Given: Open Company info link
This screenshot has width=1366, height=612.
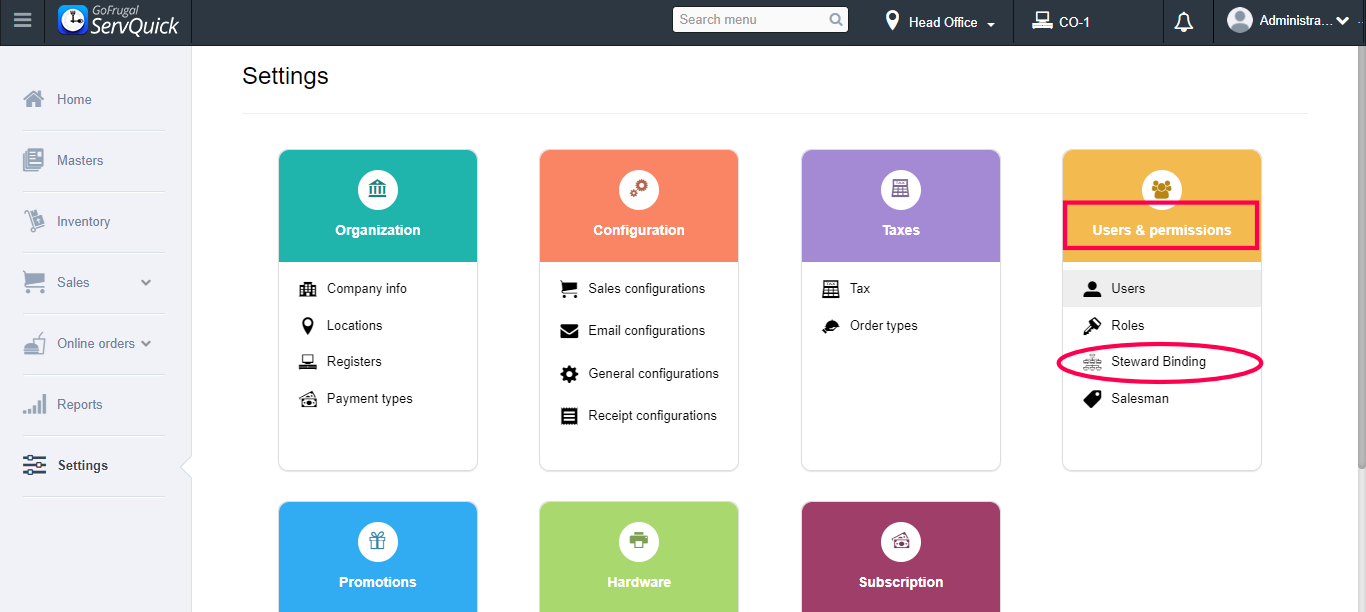Looking at the screenshot, I should coord(367,289).
